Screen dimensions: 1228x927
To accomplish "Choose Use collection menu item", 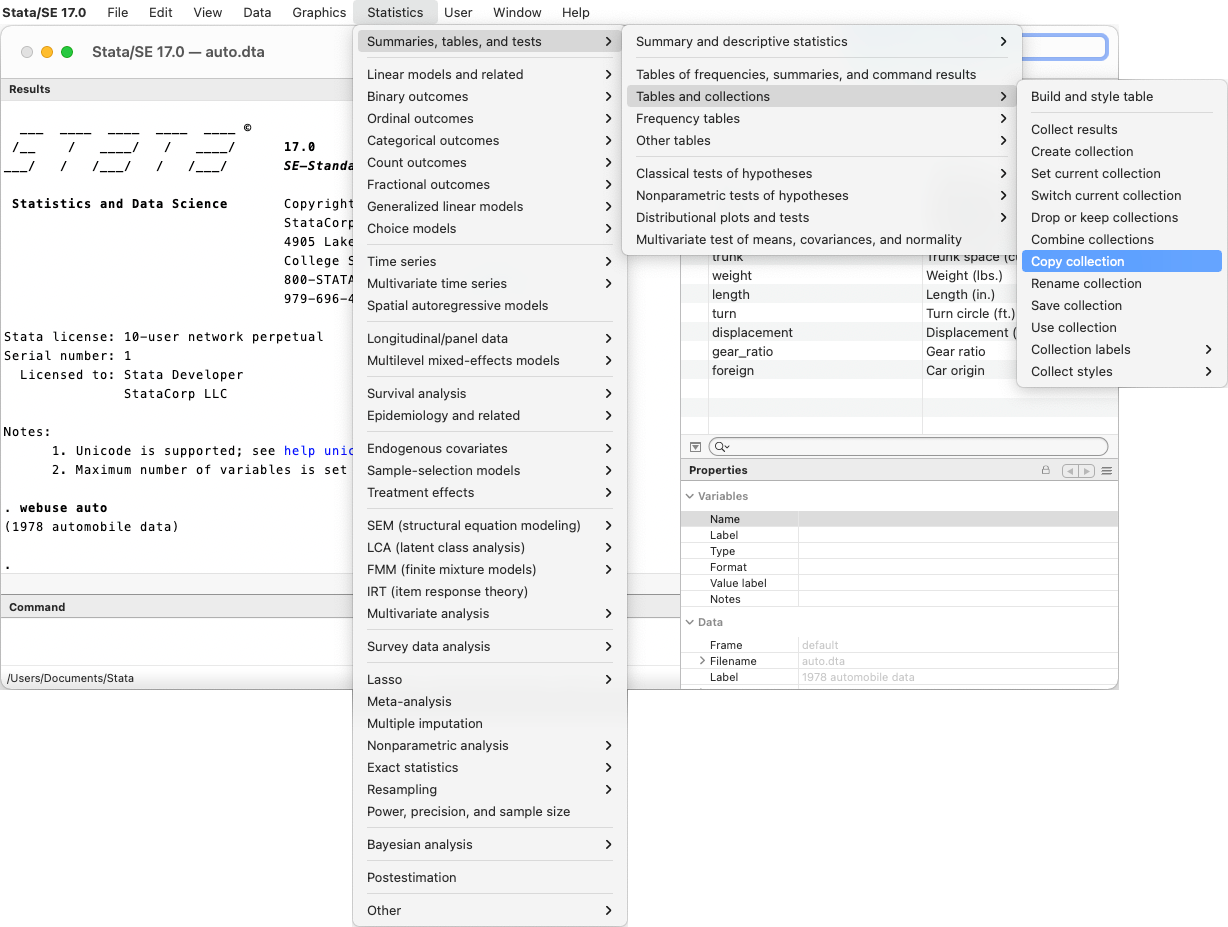I will (x=1121, y=327).
